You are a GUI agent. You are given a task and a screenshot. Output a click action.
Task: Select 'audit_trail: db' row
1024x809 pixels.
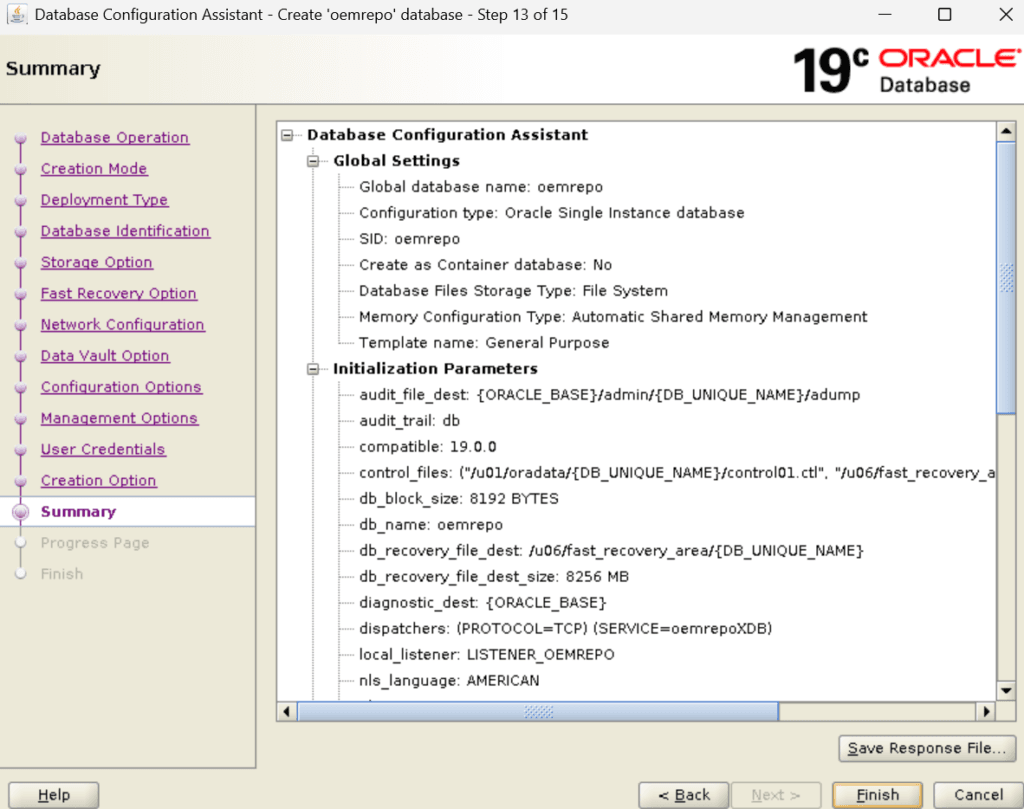point(409,421)
